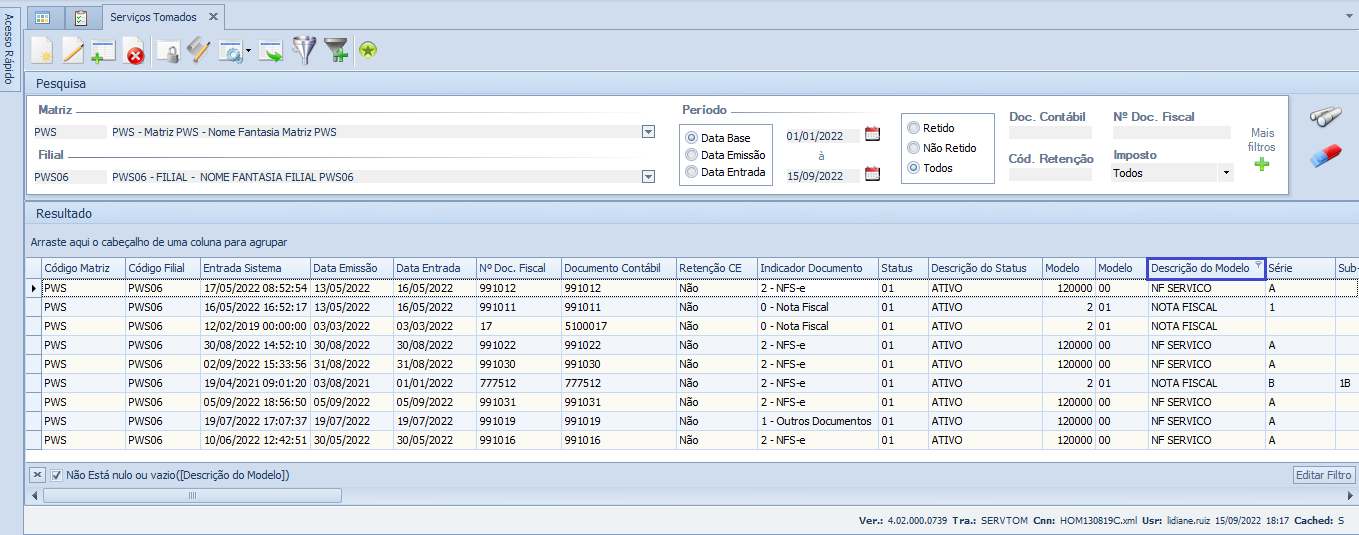Screen dimensions: 1359x535
Task: Click the funnel filter icon
Action: [303, 50]
